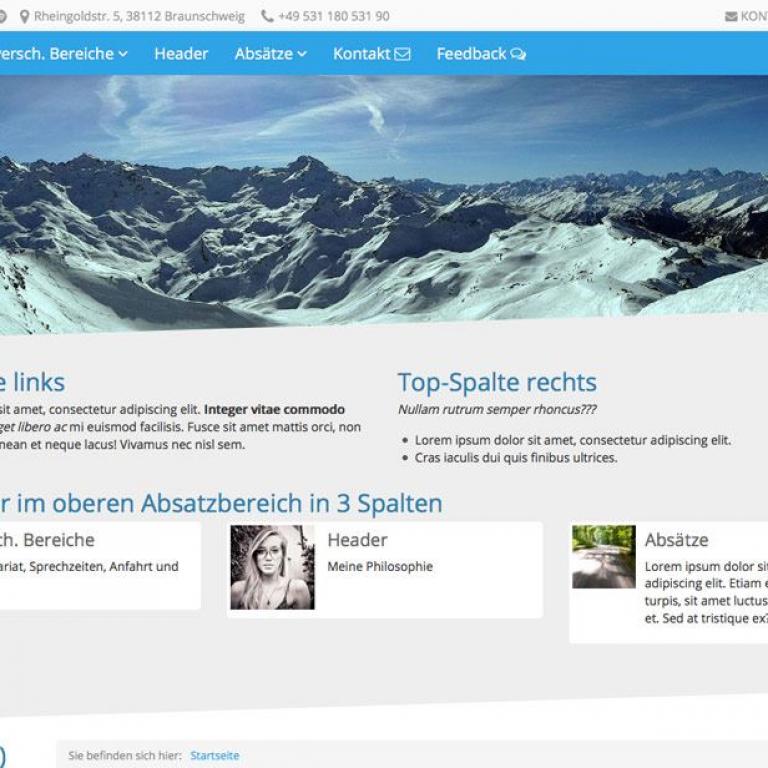Image resolution: width=768 pixels, height=768 pixels.
Task: Click the phone icon in the top bar
Action: pyautogui.click(x=267, y=17)
